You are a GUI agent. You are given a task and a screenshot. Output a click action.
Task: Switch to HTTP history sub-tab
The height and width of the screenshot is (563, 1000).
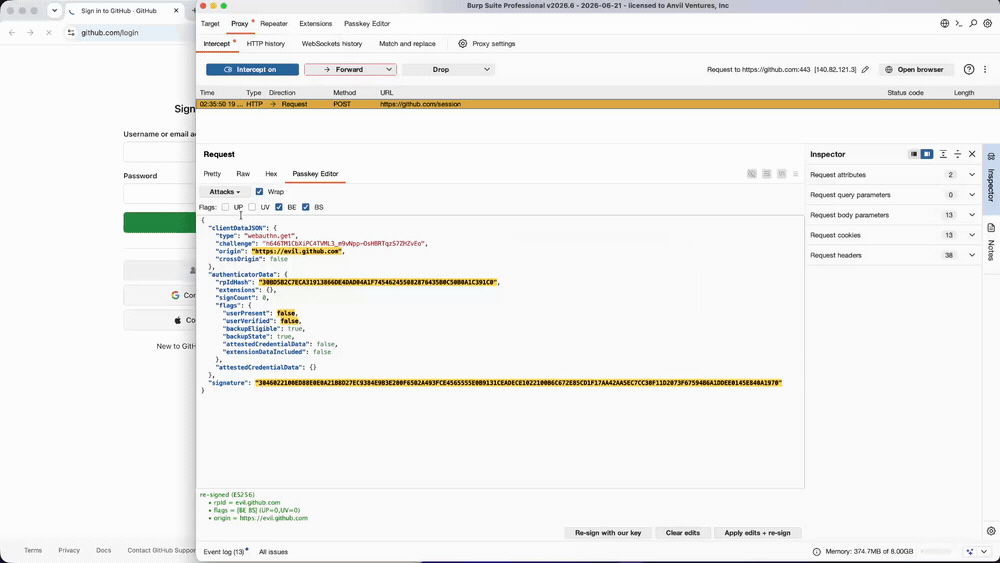point(266,43)
